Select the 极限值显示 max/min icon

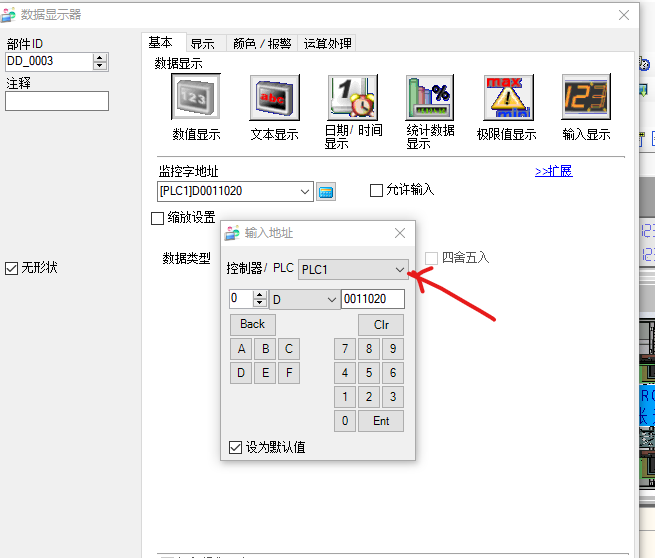pos(508,98)
